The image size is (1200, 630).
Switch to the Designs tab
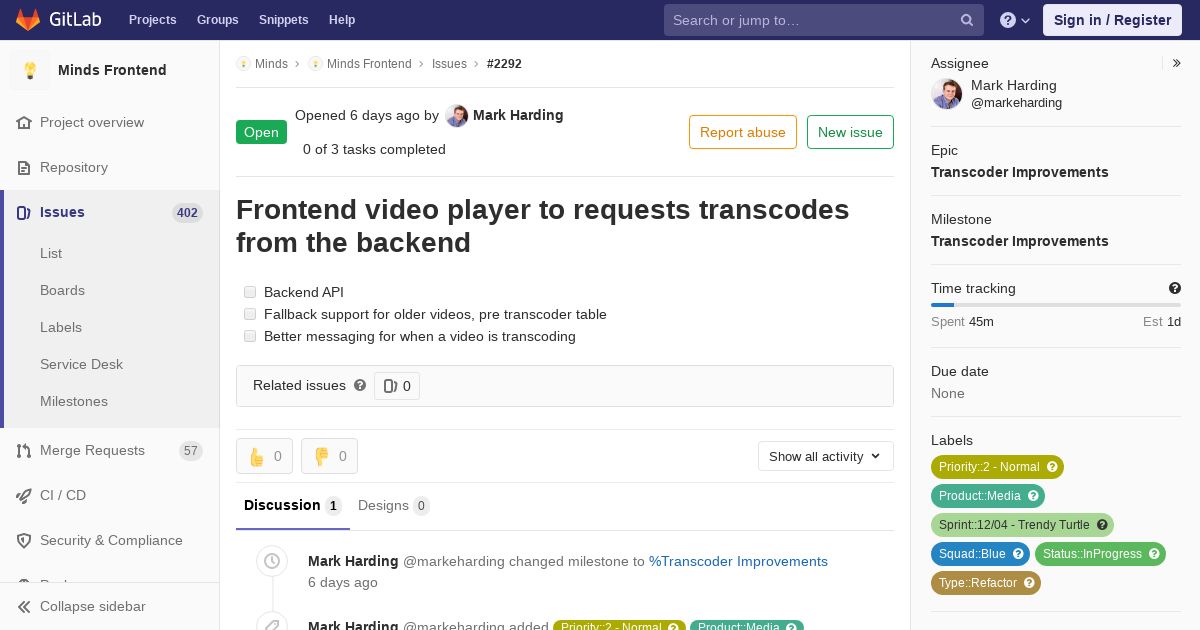point(393,506)
